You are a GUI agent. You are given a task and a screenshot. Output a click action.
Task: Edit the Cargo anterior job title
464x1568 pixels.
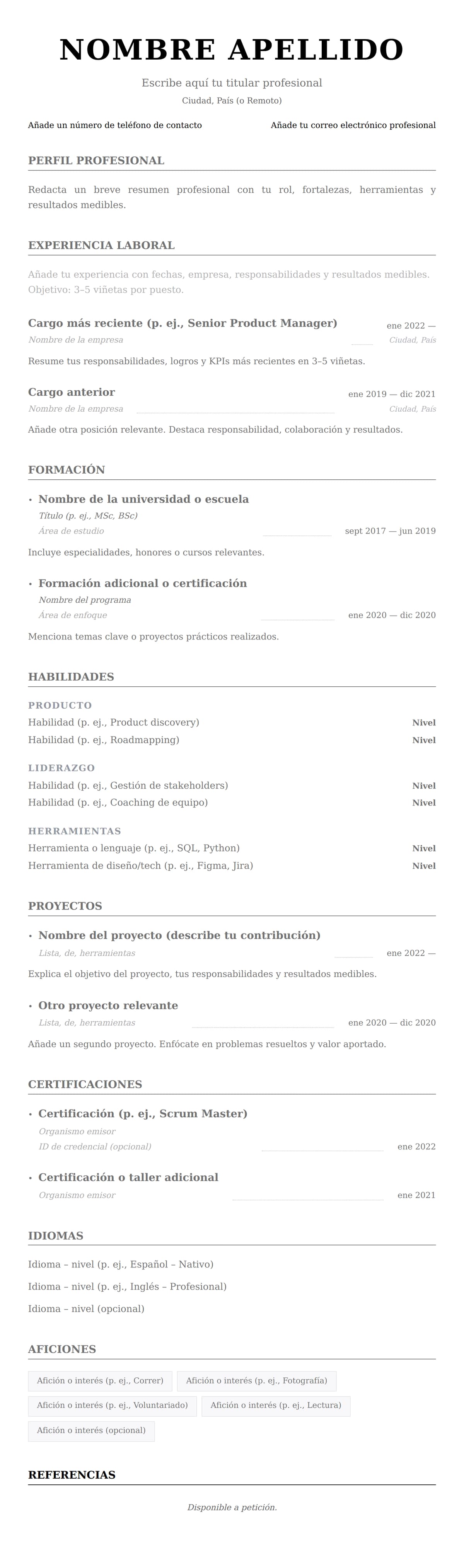coord(72,392)
